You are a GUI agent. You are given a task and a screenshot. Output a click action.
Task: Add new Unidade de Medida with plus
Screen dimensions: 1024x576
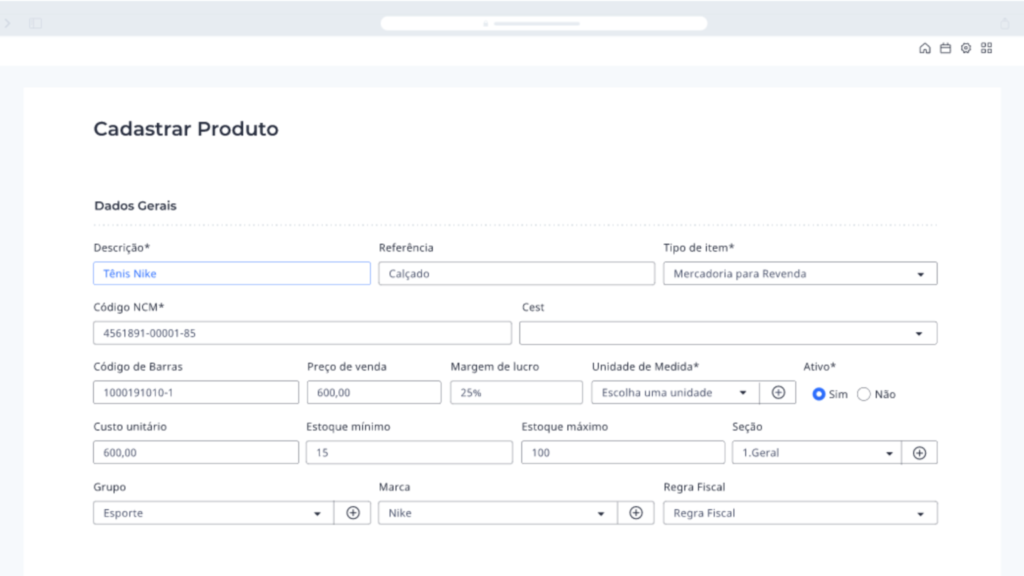click(x=777, y=393)
